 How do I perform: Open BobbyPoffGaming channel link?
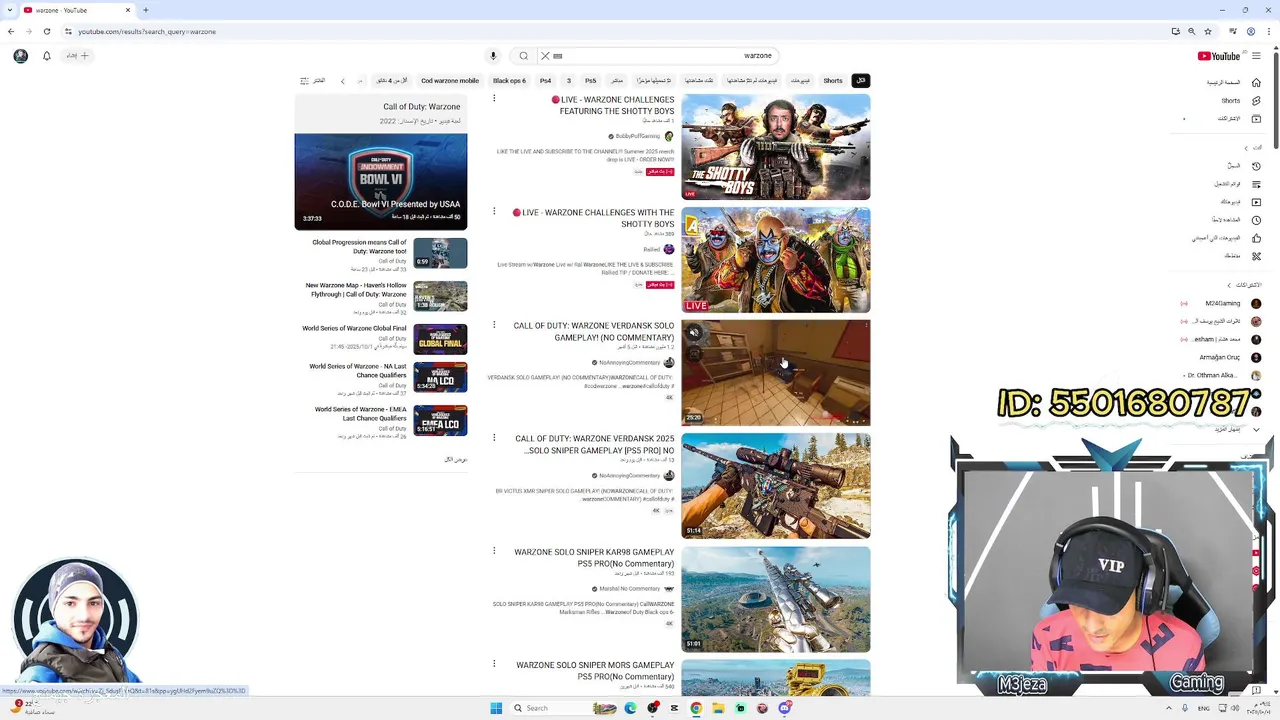[637, 136]
